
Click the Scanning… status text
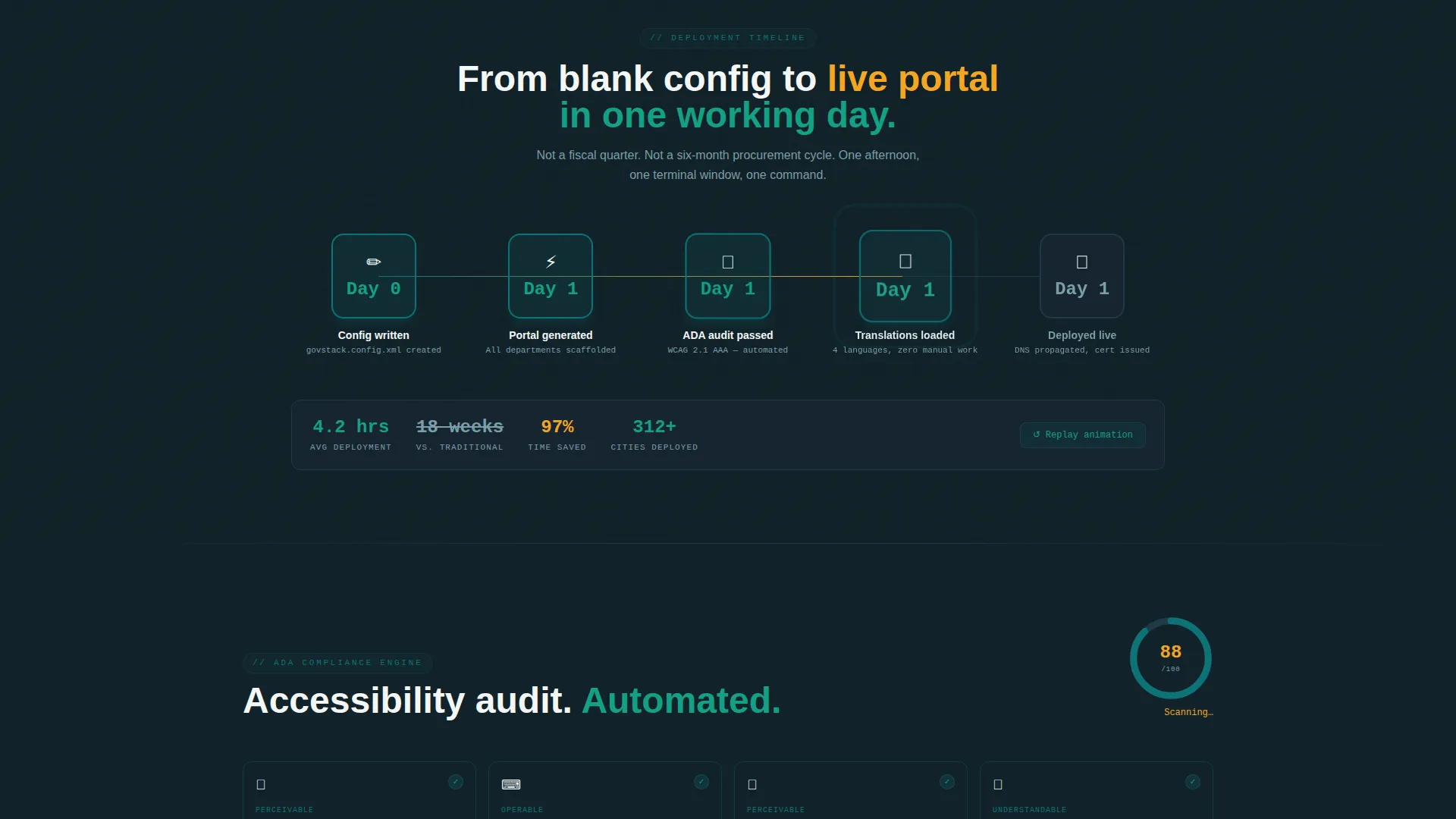tap(1188, 712)
